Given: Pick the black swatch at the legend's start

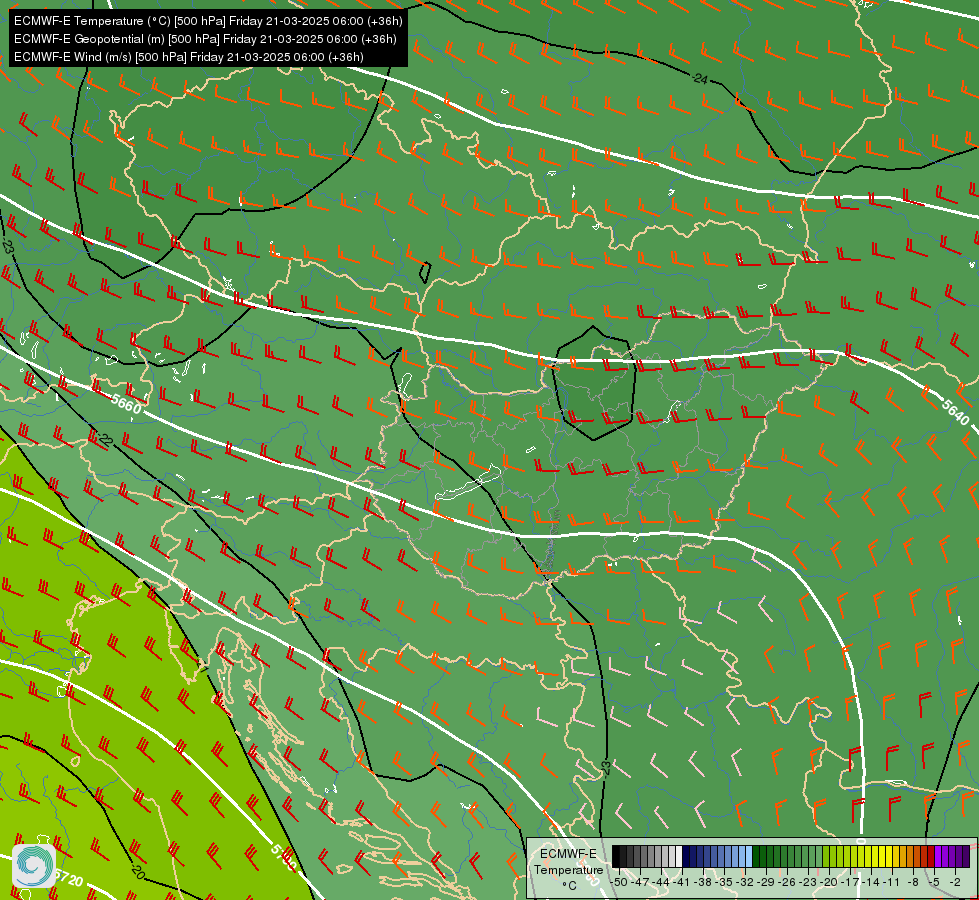Looking at the screenshot, I should tap(616, 856).
